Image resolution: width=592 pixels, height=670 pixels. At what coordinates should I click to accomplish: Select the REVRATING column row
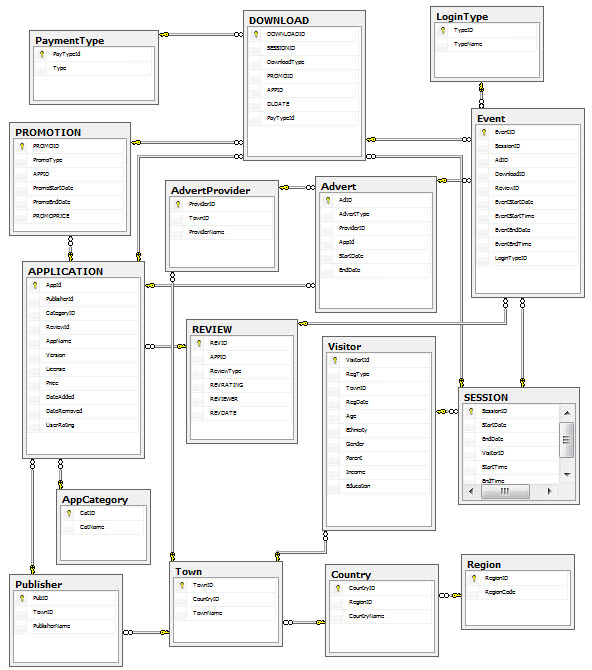(x=242, y=385)
